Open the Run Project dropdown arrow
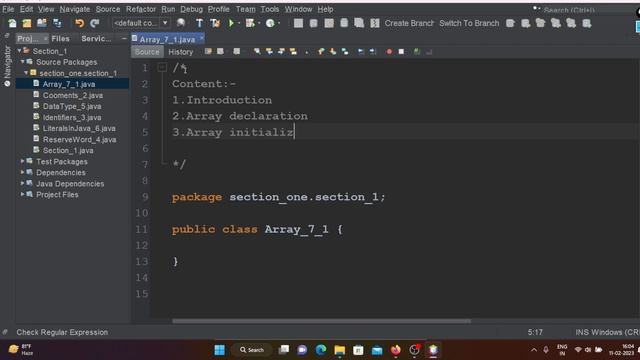This screenshot has width=640, height=360. click(x=239, y=23)
